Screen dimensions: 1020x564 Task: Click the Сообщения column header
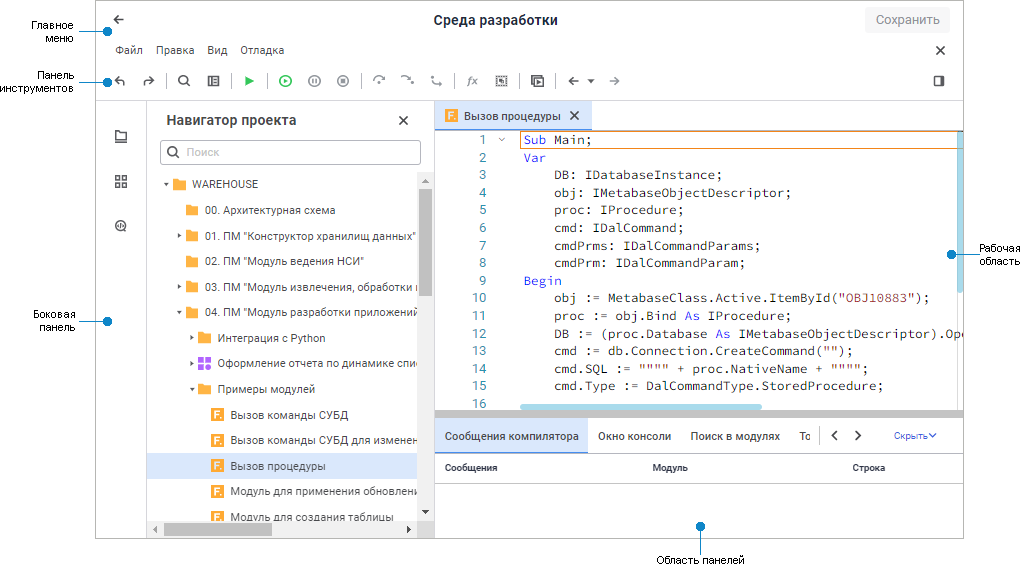tap(471, 468)
